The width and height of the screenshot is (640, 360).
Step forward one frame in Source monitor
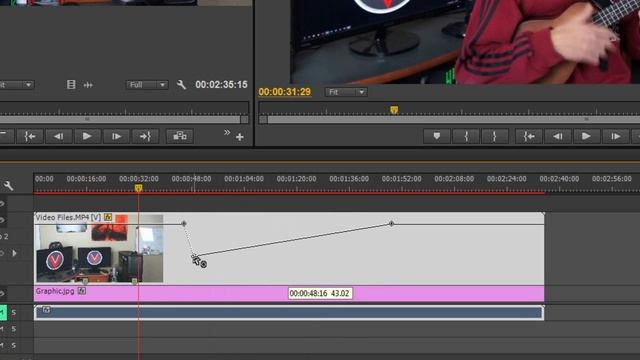pos(116,136)
